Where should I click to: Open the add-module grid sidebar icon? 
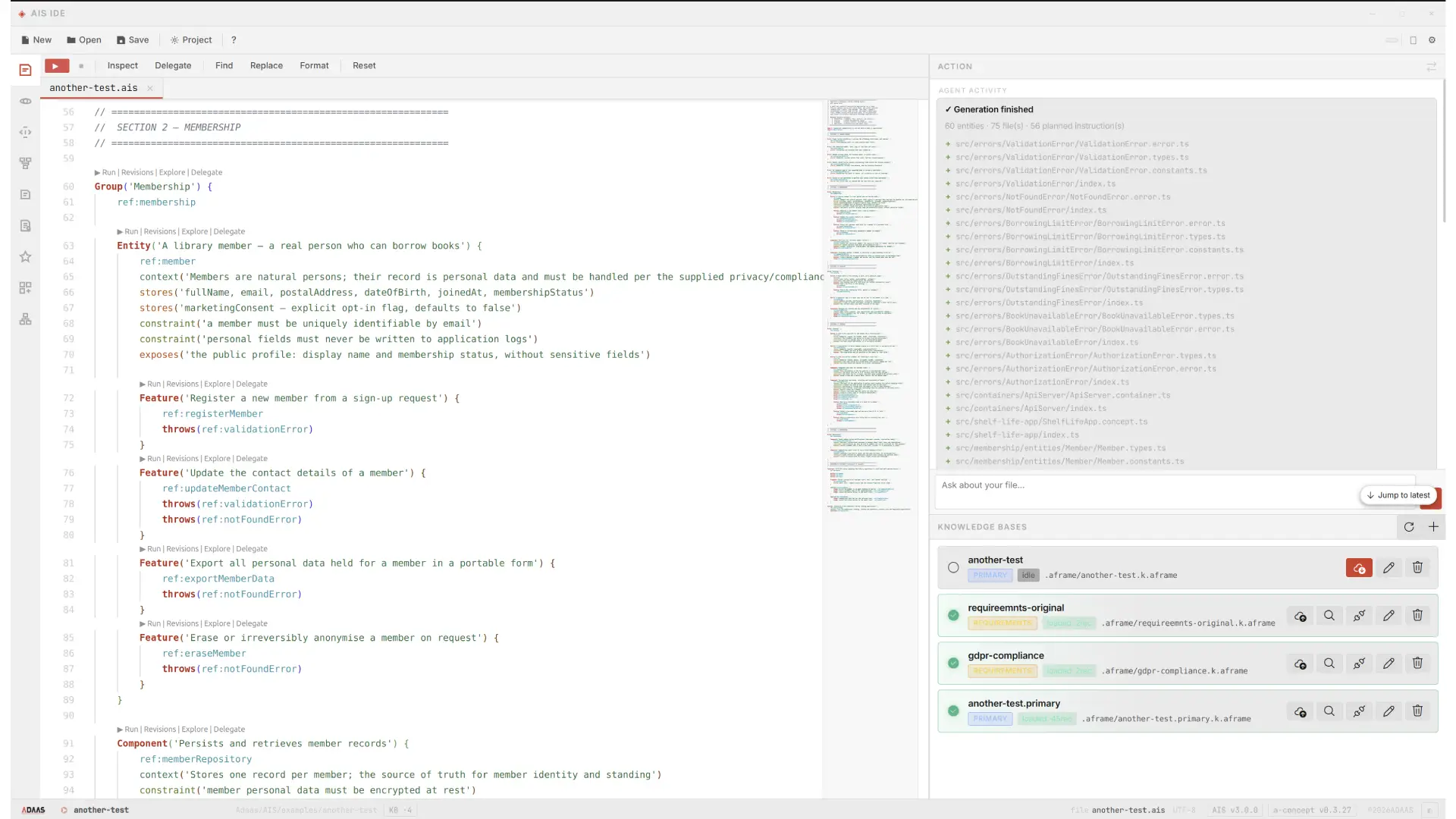click(x=25, y=287)
